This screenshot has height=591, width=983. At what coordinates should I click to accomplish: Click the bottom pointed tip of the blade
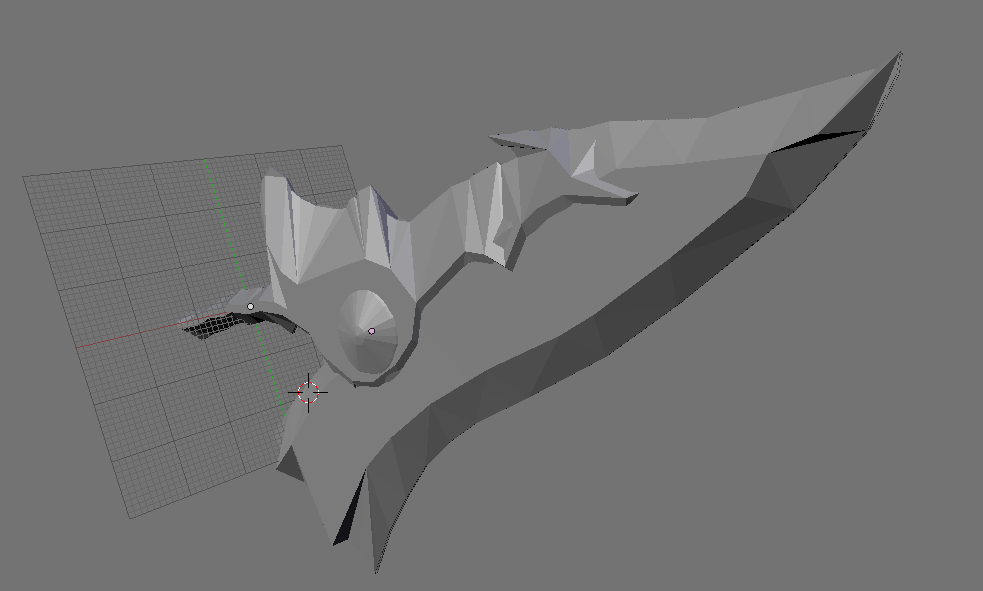376,570
